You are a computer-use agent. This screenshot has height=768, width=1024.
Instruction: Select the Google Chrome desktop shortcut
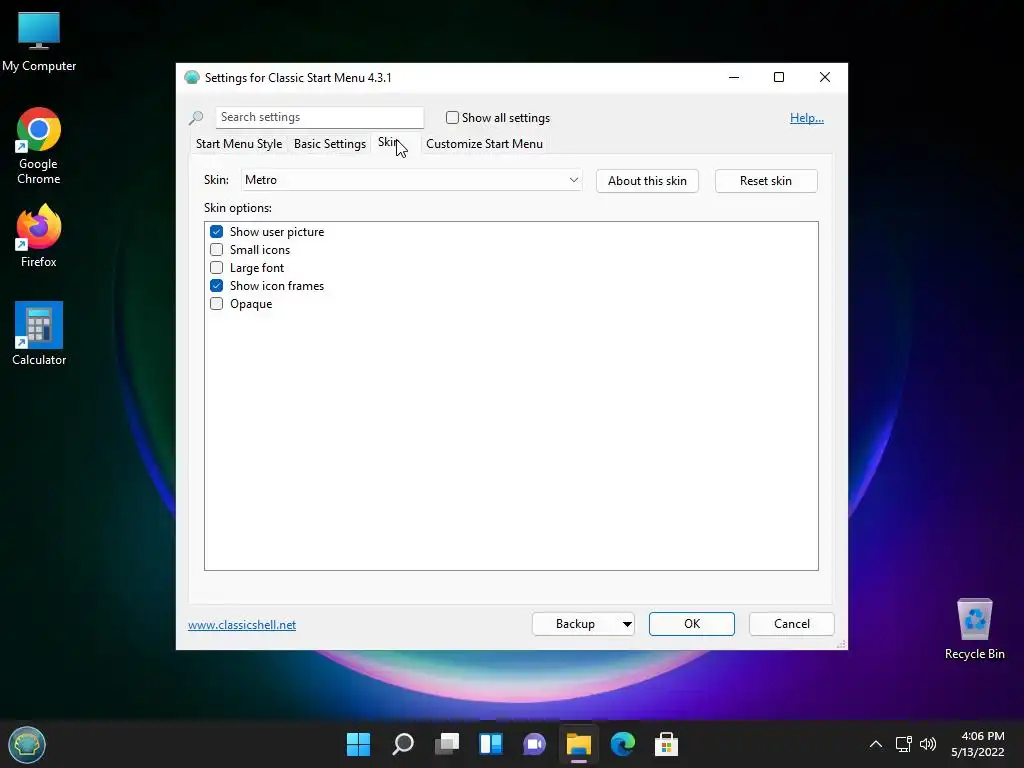pos(39,146)
